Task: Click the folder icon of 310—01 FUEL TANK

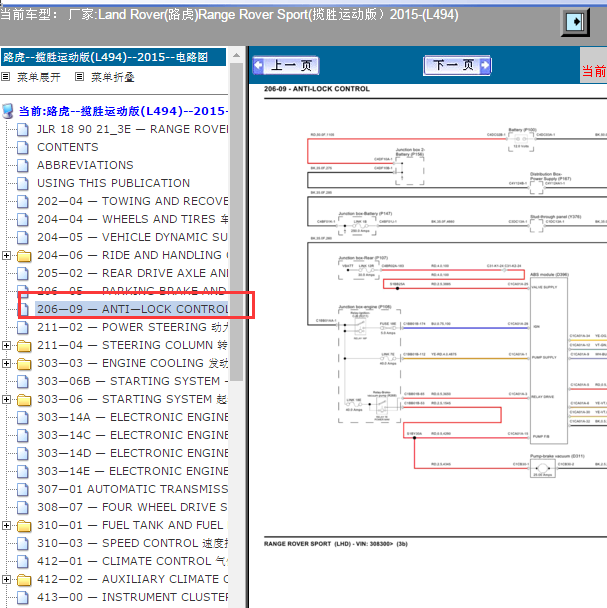Action: (x=24, y=526)
